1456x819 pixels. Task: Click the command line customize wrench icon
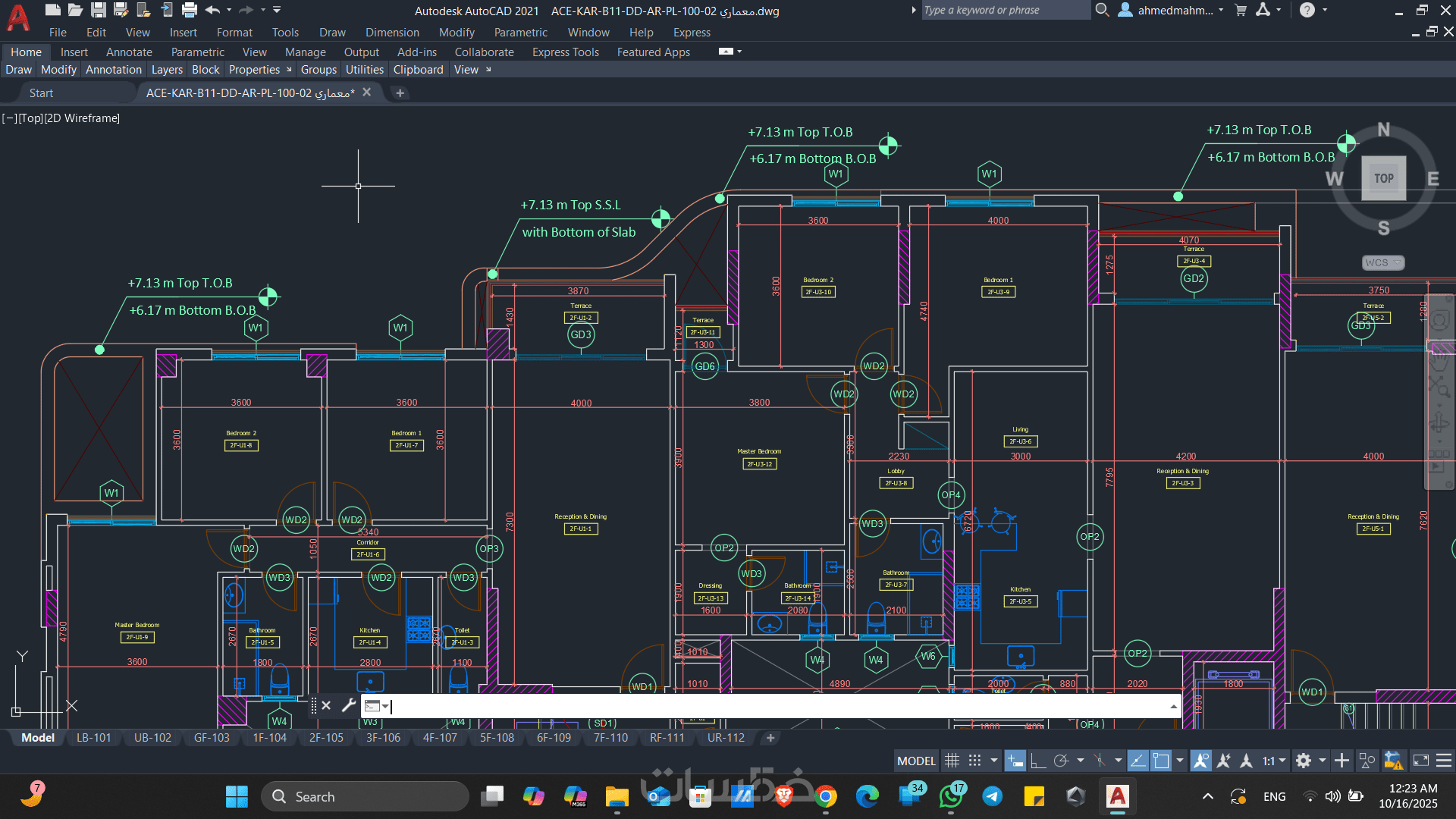348,706
